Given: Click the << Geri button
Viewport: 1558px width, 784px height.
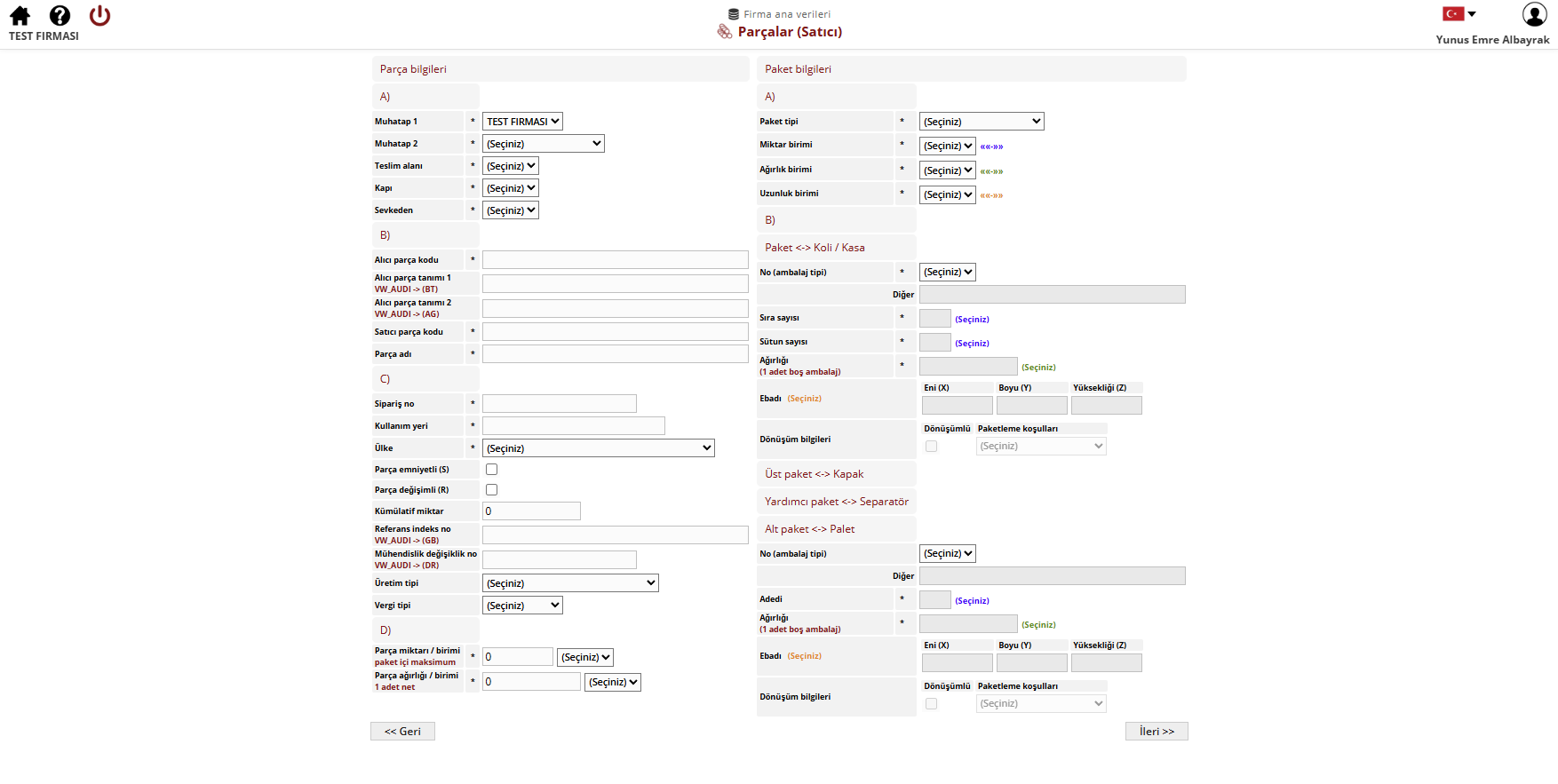Looking at the screenshot, I should click(x=402, y=732).
